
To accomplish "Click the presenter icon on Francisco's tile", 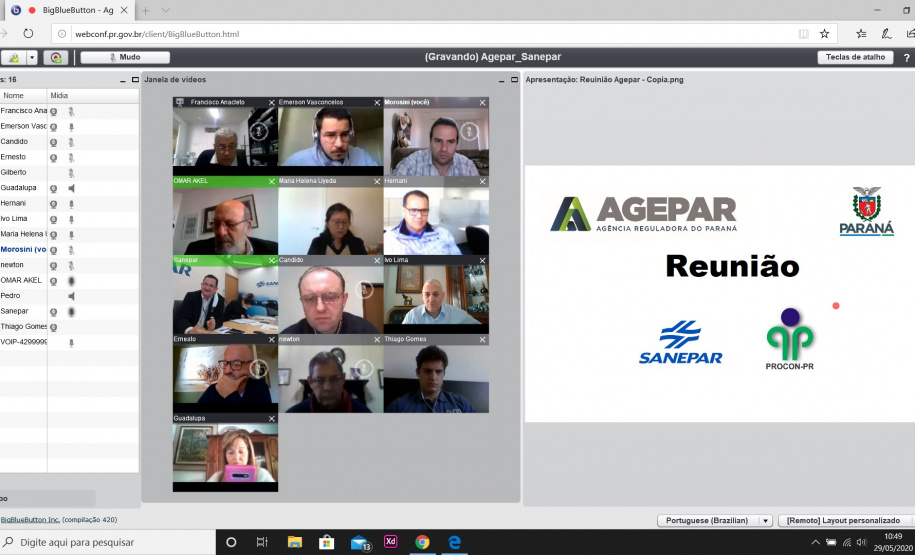I will click(x=180, y=103).
